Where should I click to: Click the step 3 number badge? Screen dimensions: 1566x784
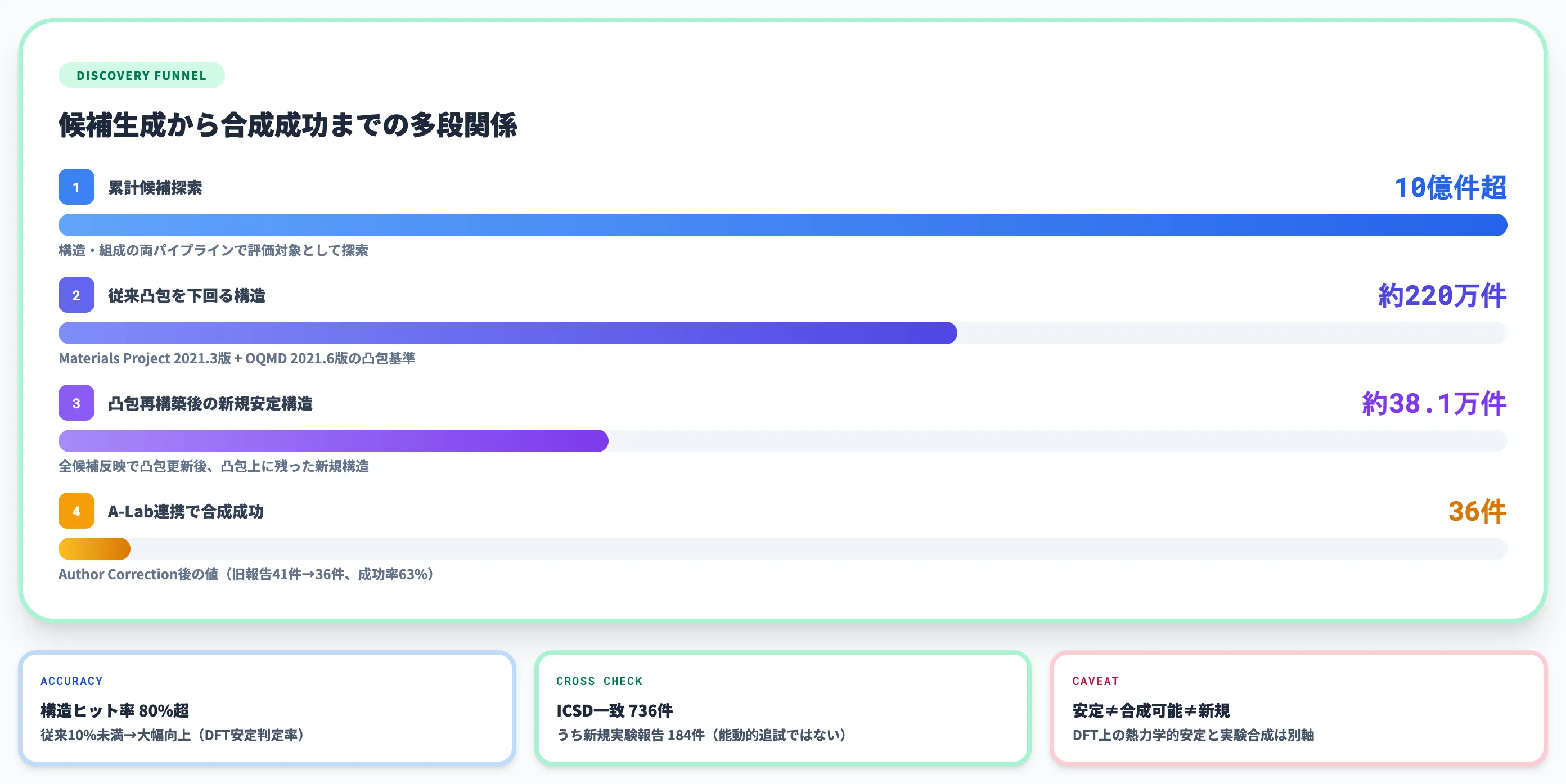coord(76,403)
